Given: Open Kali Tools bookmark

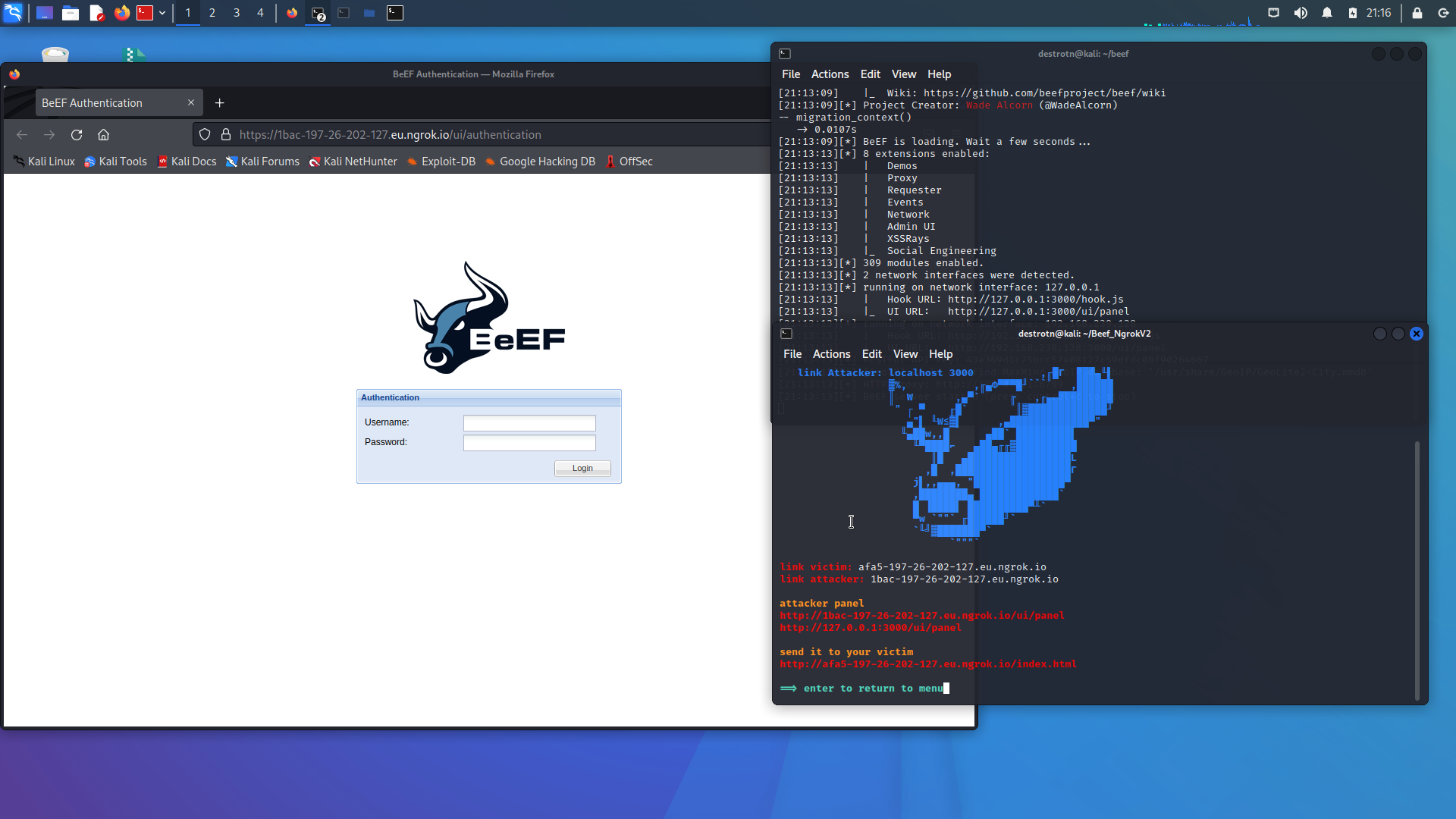Looking at the screenshot, I should [115, 162].
